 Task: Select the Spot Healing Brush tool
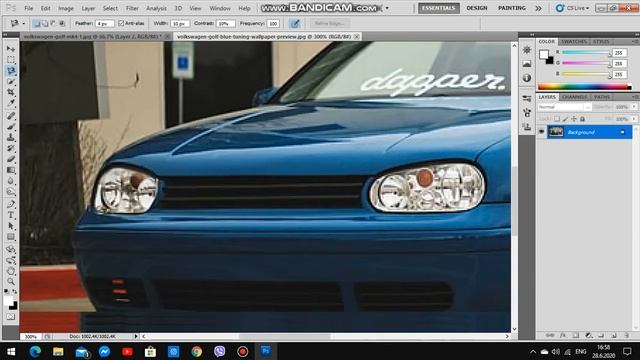[11, 116]
